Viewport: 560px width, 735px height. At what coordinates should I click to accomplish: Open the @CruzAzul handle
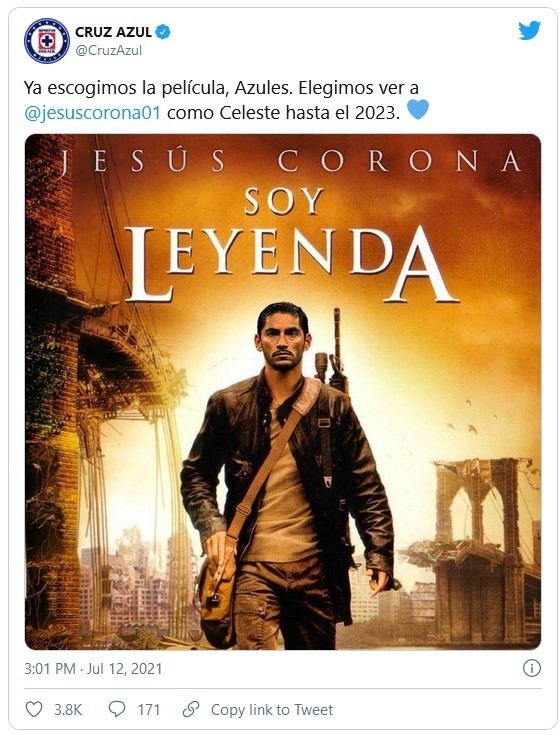108,50
